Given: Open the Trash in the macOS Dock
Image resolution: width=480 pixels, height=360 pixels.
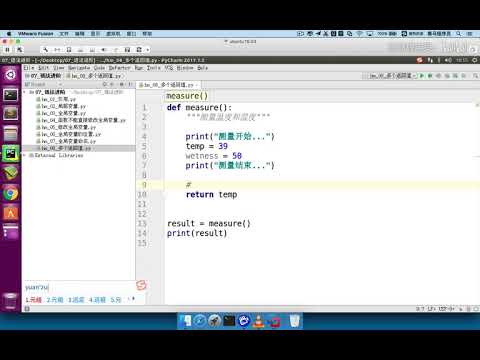Looking at the screenshot, I should pos(294,321).
